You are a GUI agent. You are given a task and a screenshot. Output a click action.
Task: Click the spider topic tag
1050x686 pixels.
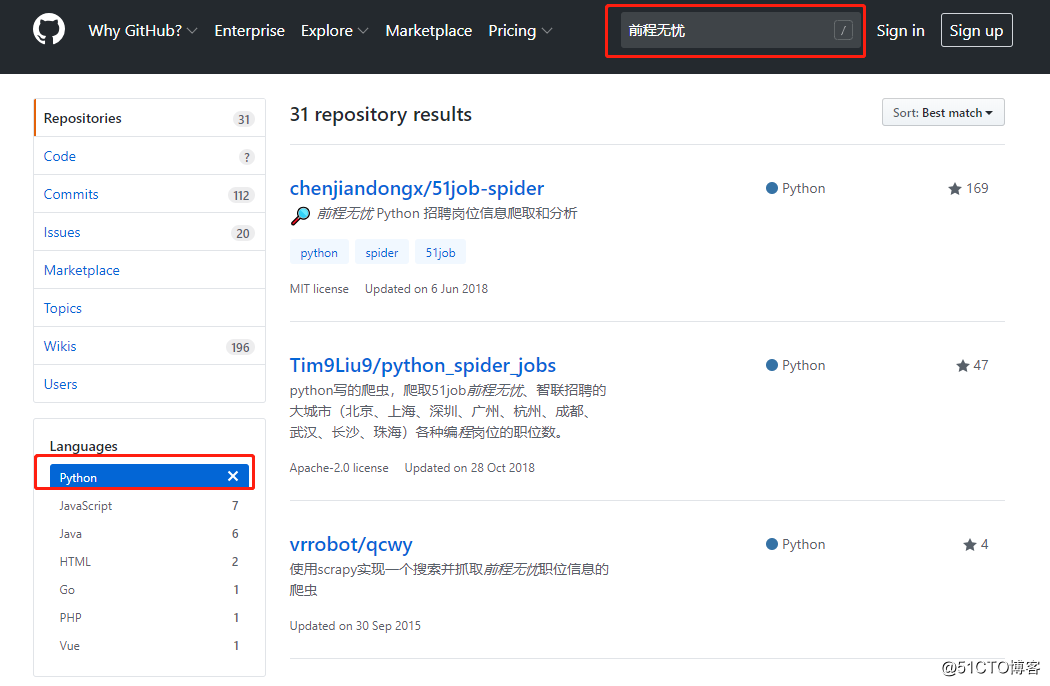(x=382, y=253)
